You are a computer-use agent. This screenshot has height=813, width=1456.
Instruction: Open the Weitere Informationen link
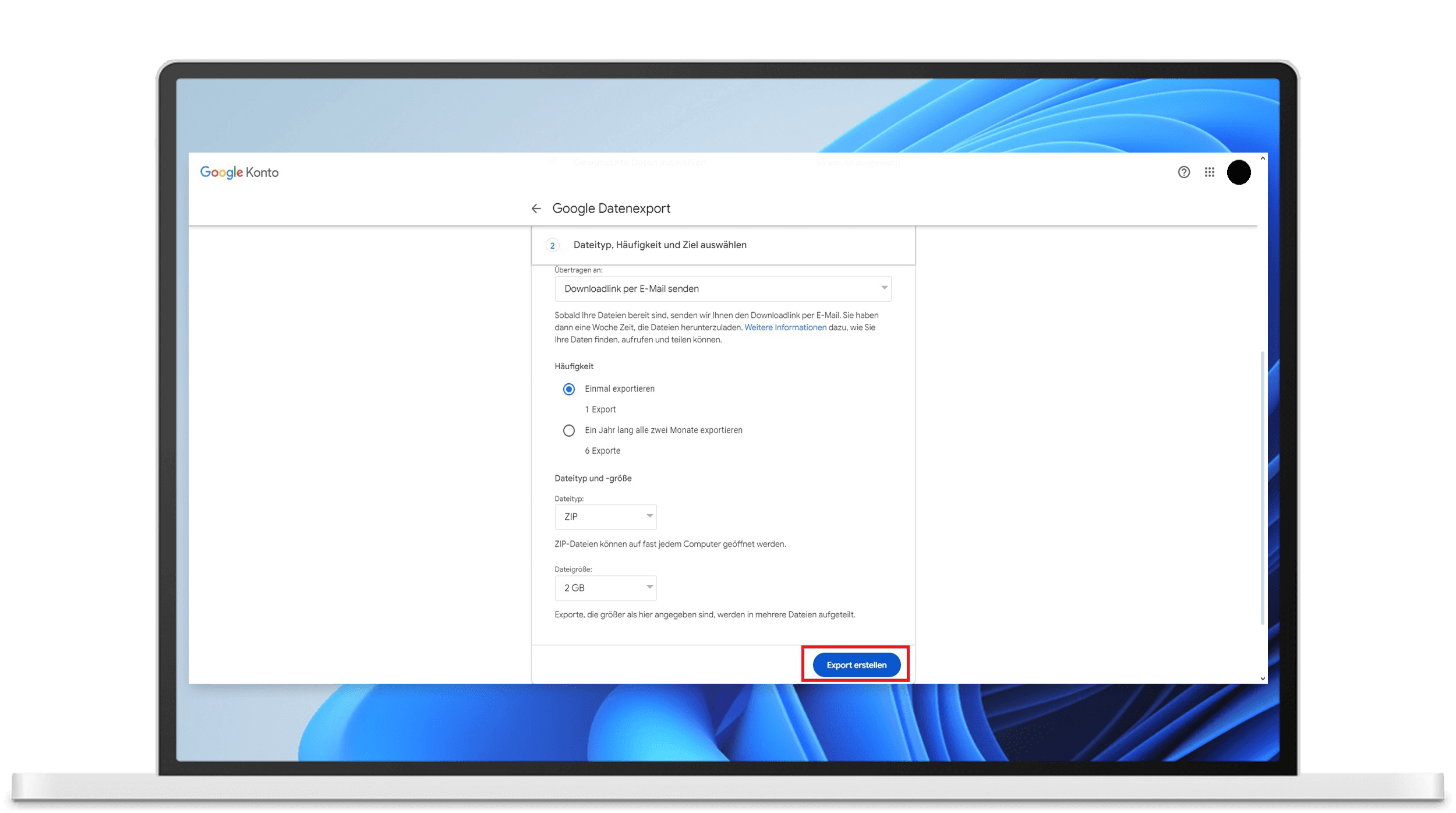785,328
